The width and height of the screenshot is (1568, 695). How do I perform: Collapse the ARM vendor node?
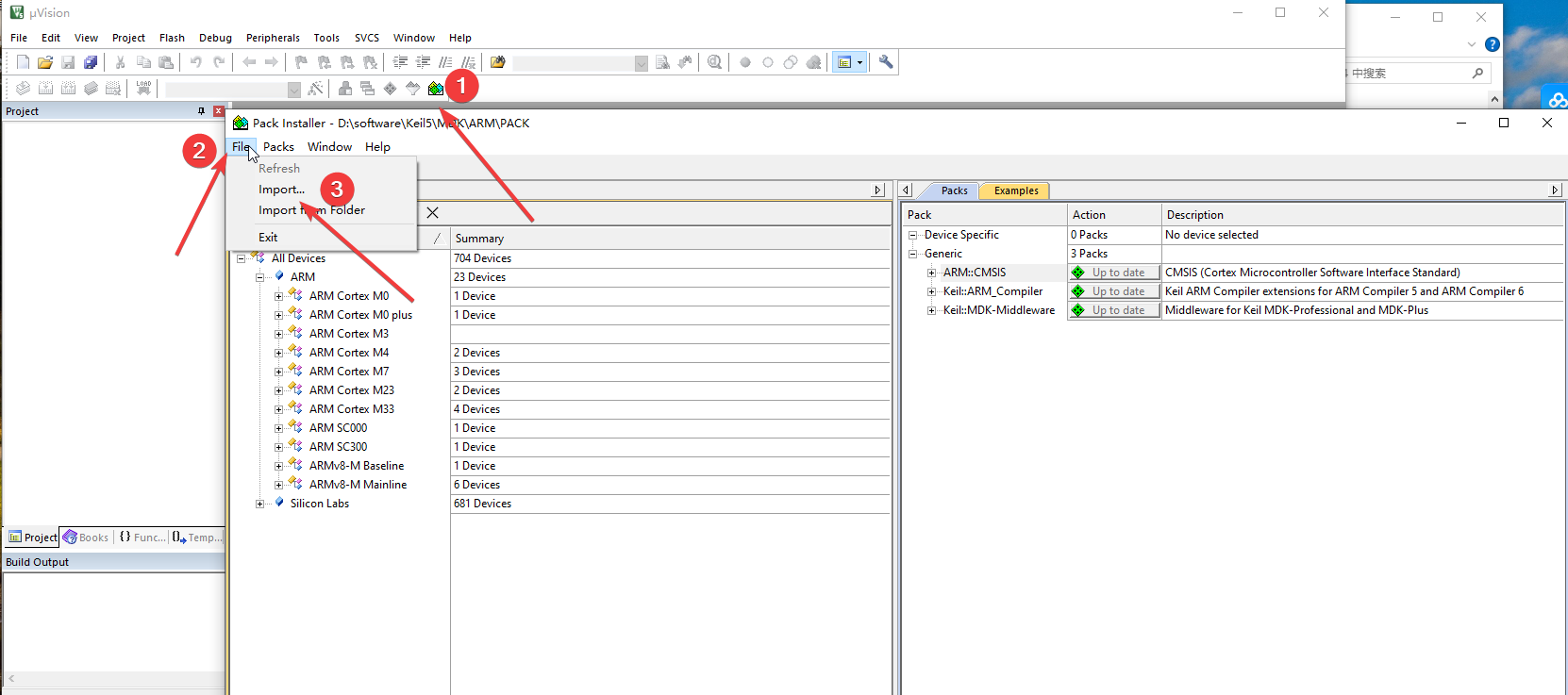[x=260, y=277]
